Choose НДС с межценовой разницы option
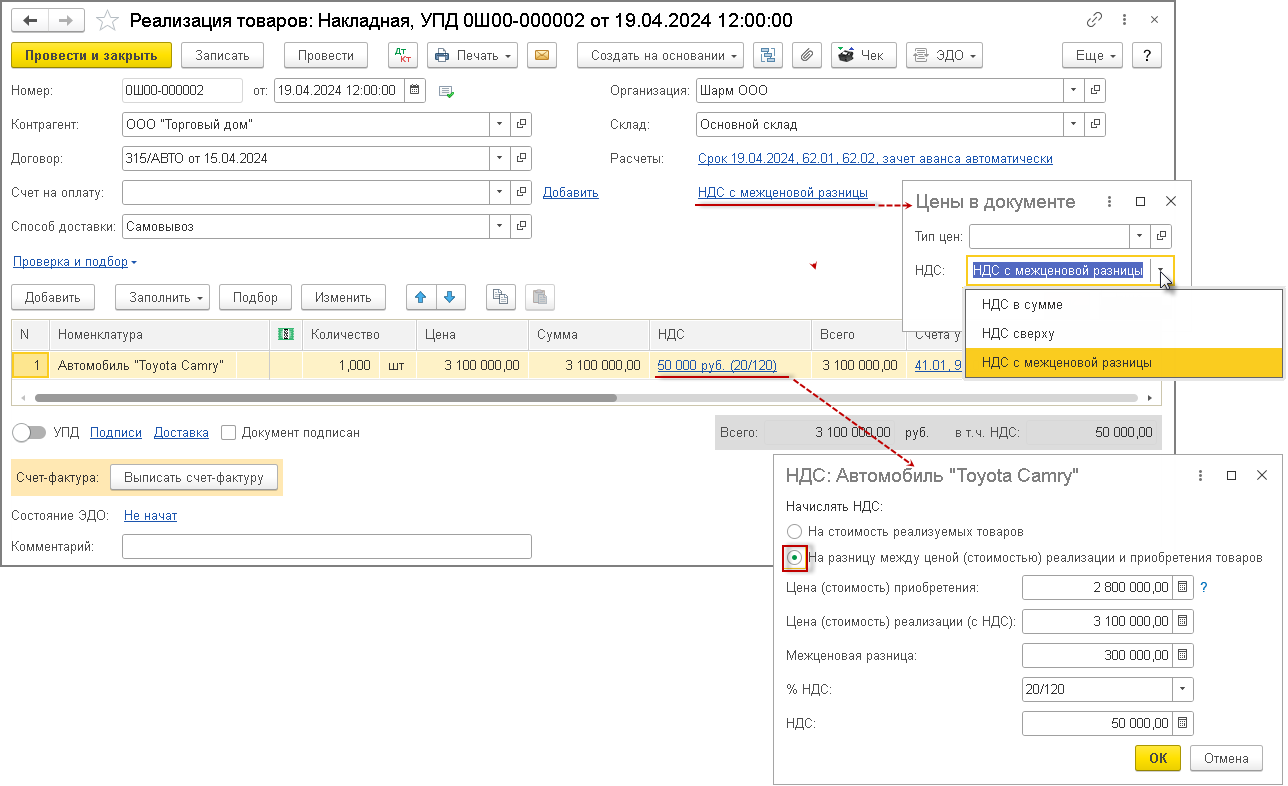The width and height of the screenshot is (1288, 786). (x=1123, y=362)
